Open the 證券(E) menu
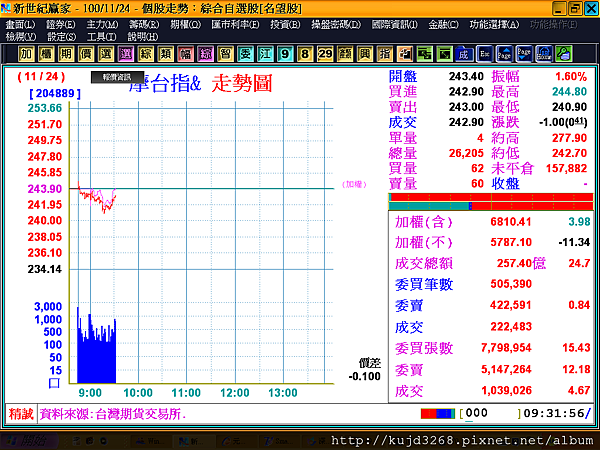Screen dimensions: 600x450 [61, 25]
